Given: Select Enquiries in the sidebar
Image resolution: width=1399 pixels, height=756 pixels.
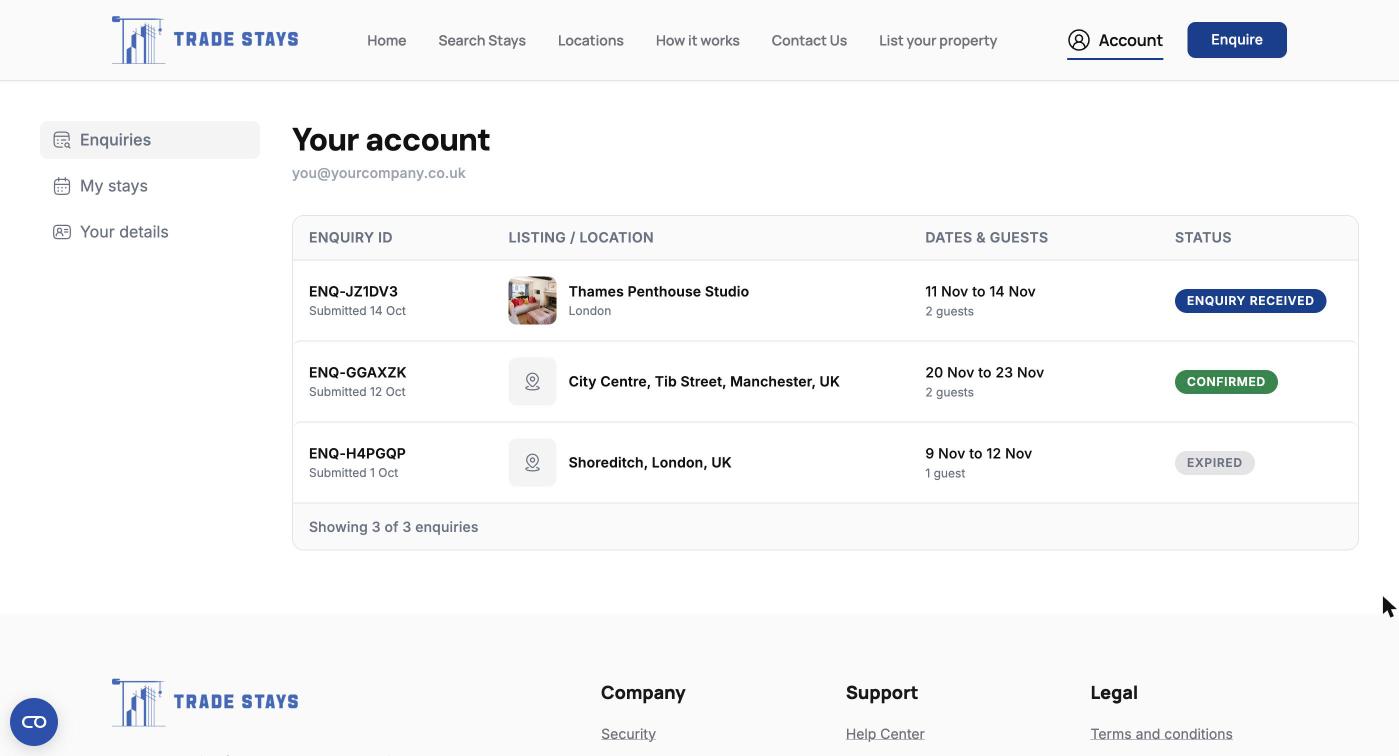Looking at the screenshot, I should pos(150,140).
